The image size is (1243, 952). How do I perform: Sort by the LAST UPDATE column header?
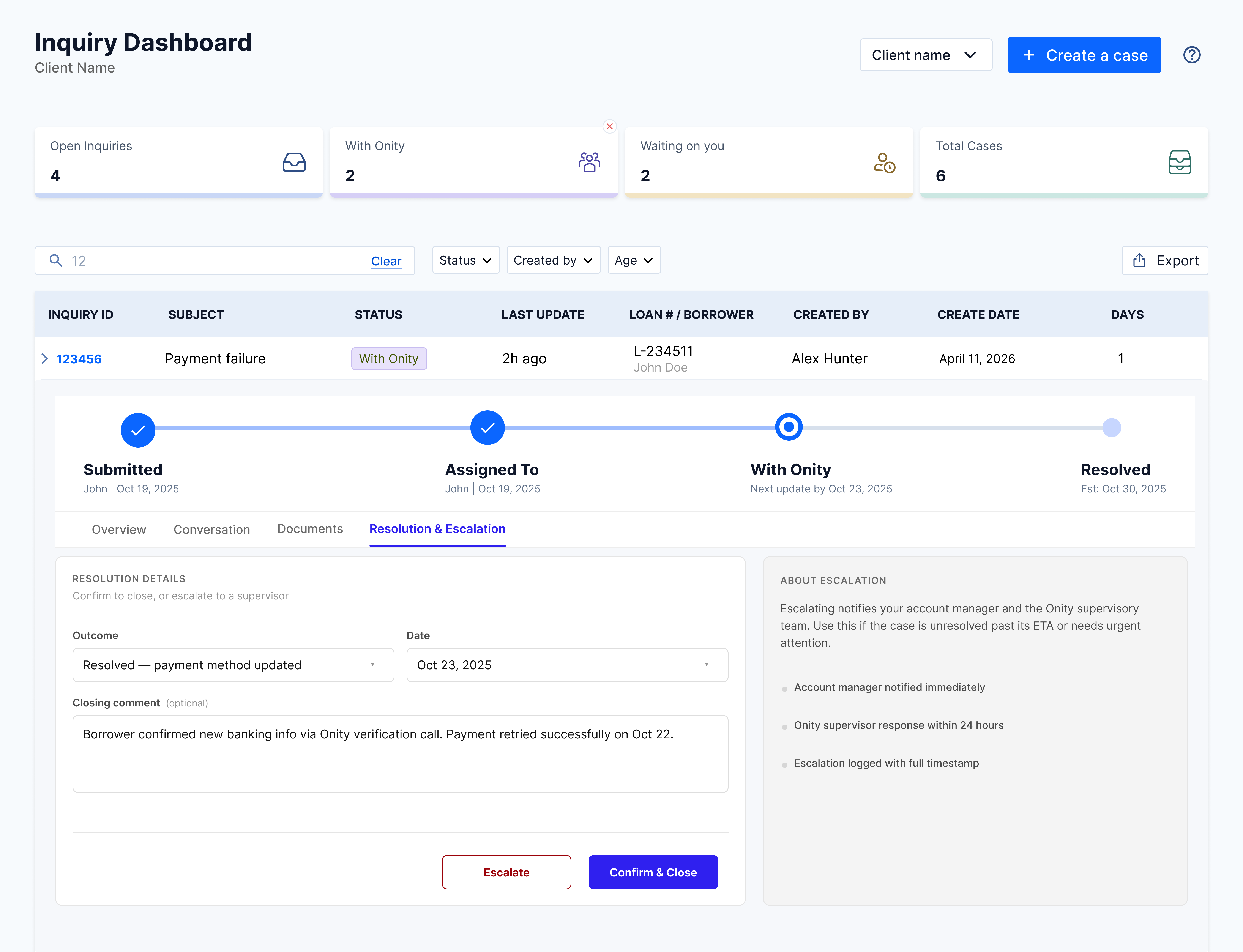(543, 315)
